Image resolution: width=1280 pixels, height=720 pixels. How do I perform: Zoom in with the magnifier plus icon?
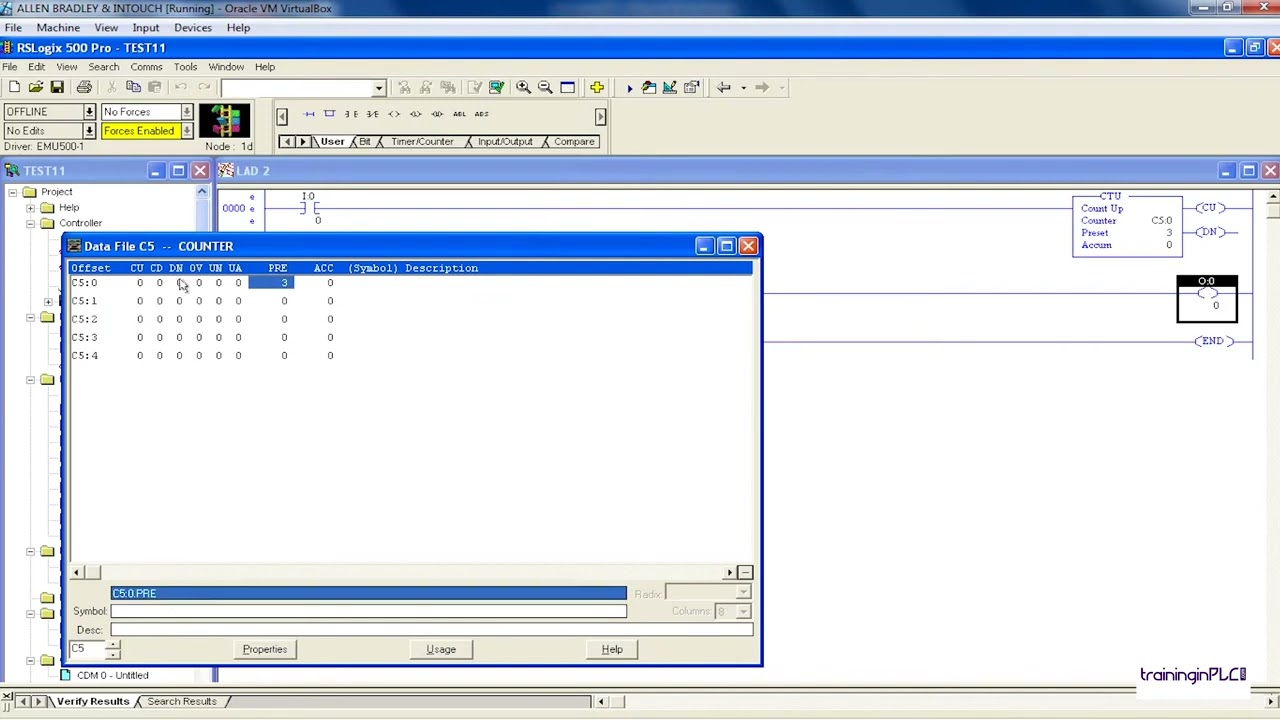[x=523, y=88]
